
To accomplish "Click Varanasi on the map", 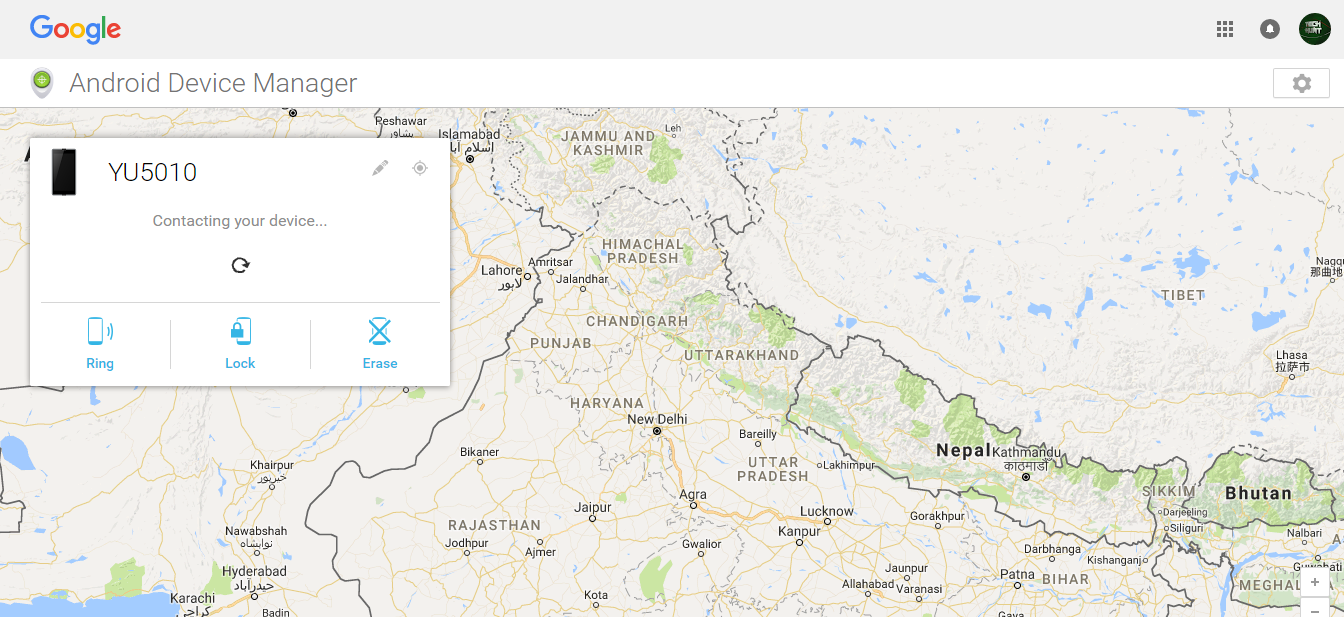I will [x=921, y=589].
